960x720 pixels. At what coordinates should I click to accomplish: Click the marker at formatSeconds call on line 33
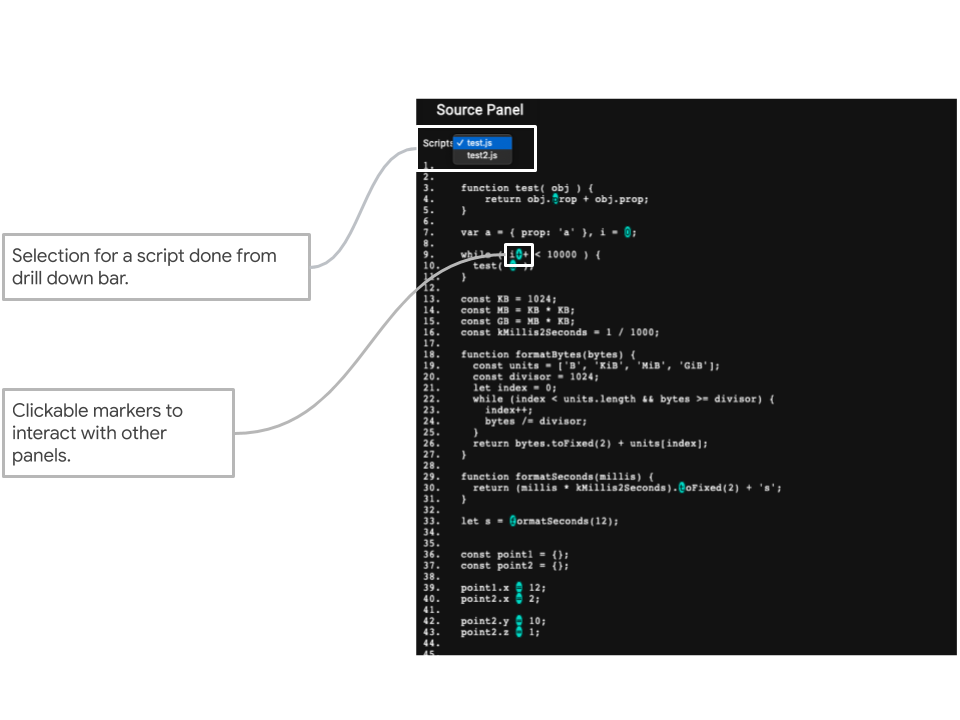tap(513, 521)
